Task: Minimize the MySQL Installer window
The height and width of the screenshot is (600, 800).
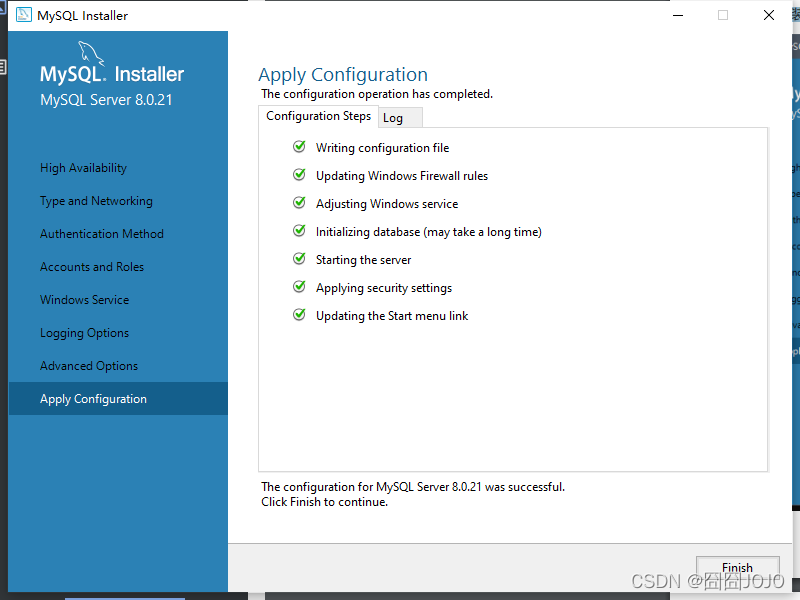Action: click(678, 15)
